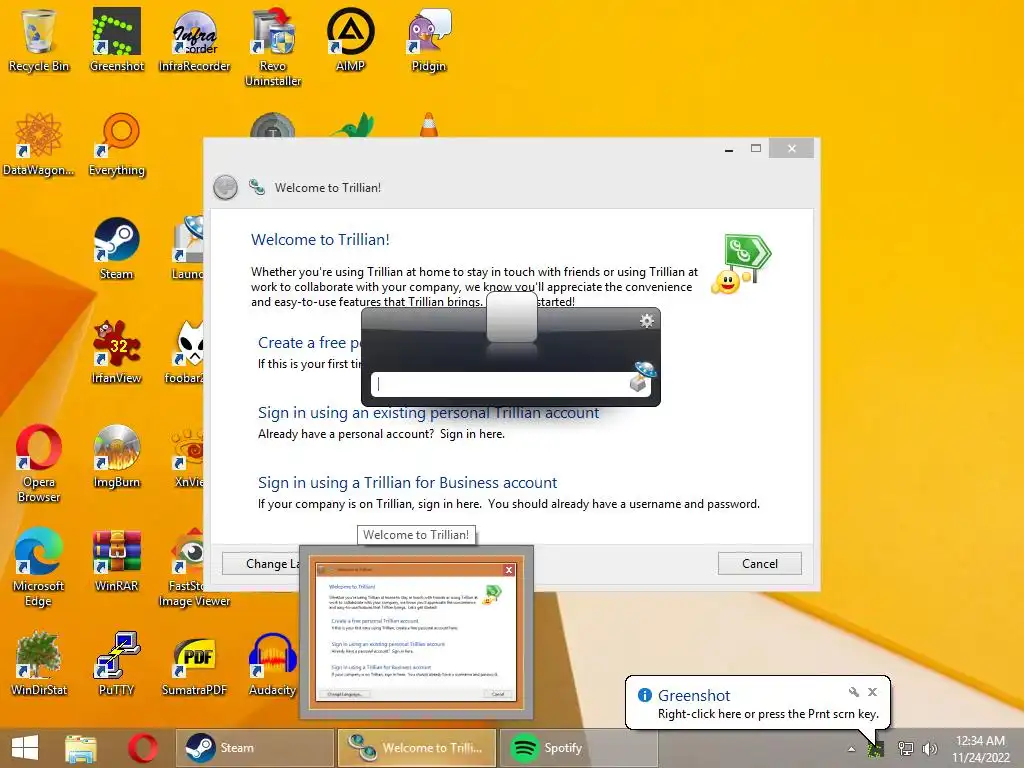Viewport: 1024px width, 768px height.
Task: Select the WinRAR desktop shortcut
Action: pyautogui.click(x=117, y=560)
